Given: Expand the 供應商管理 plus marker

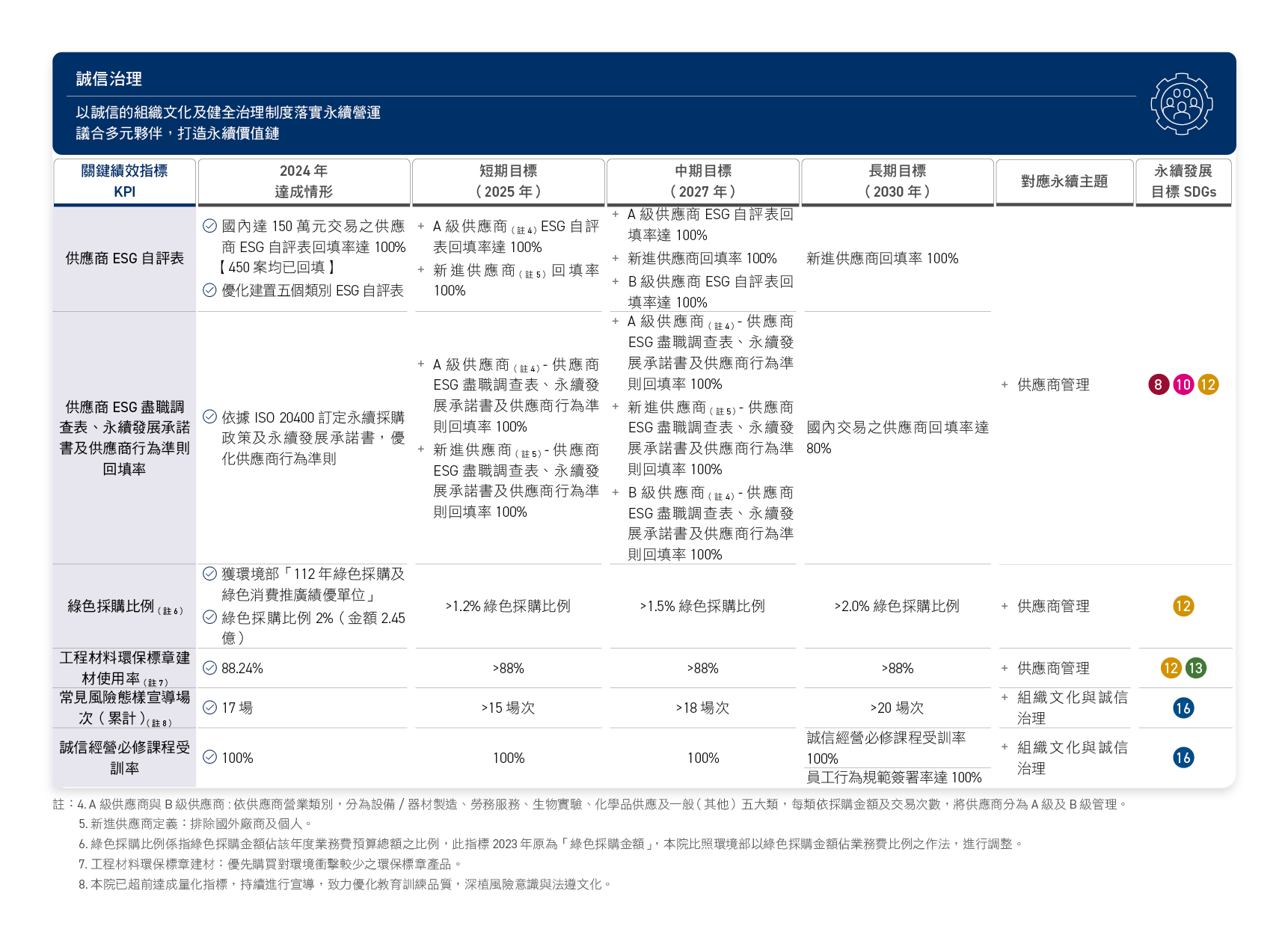Looking at the screenshot, I should tap(1005, 385).
